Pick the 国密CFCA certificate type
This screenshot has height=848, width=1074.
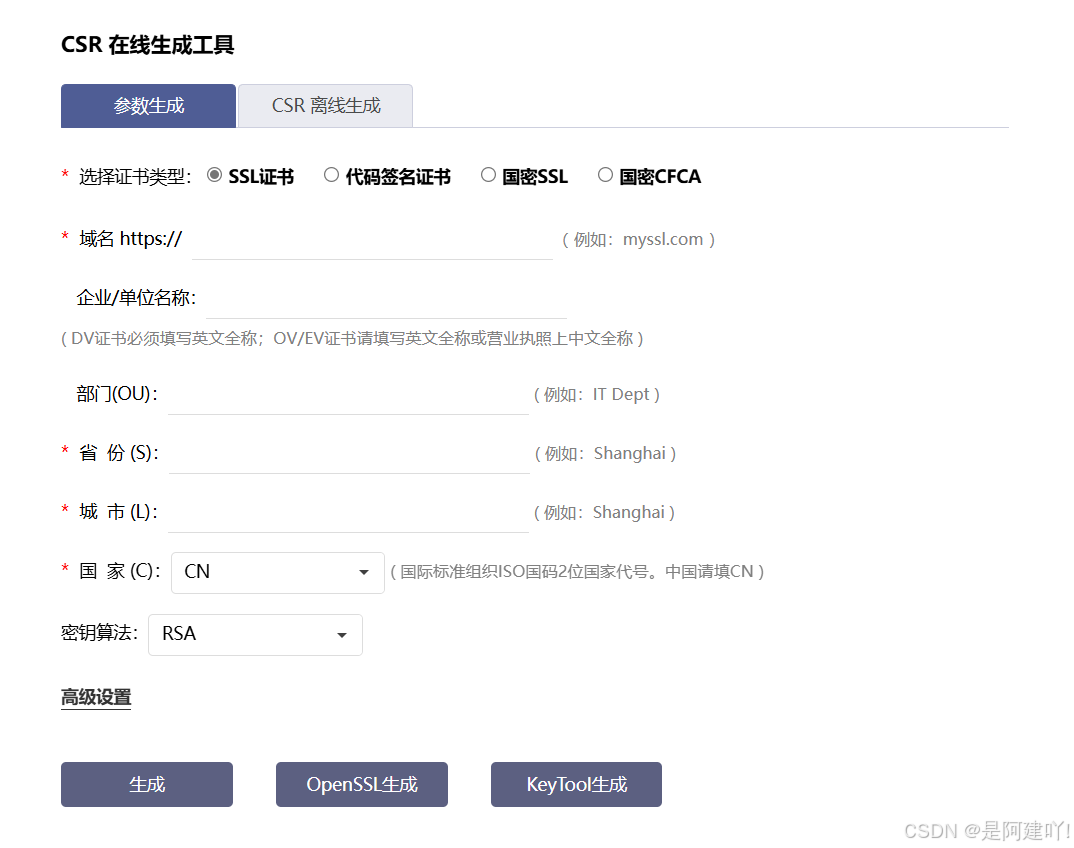605,175
